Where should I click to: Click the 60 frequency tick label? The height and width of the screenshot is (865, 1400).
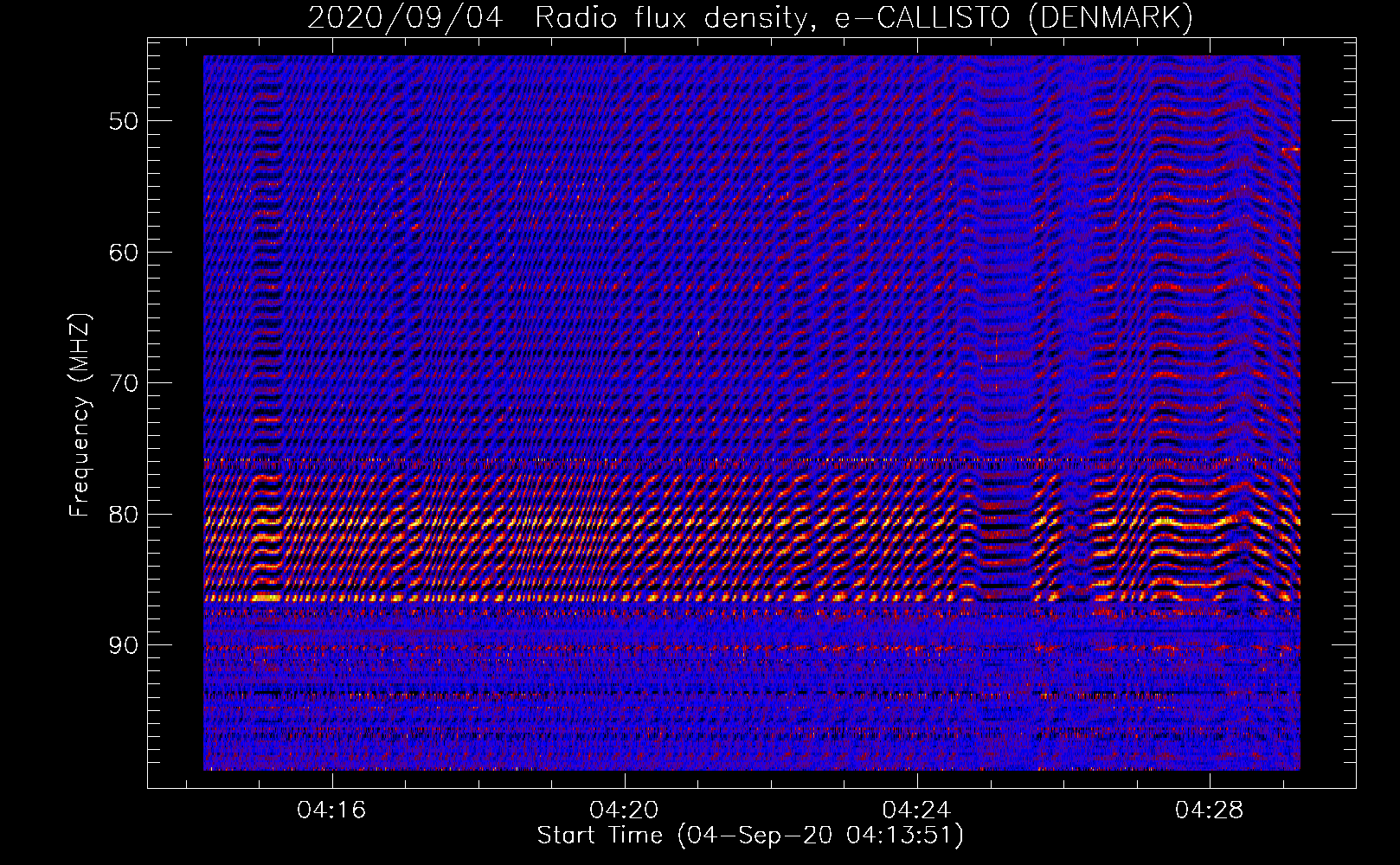pos(123,253)
